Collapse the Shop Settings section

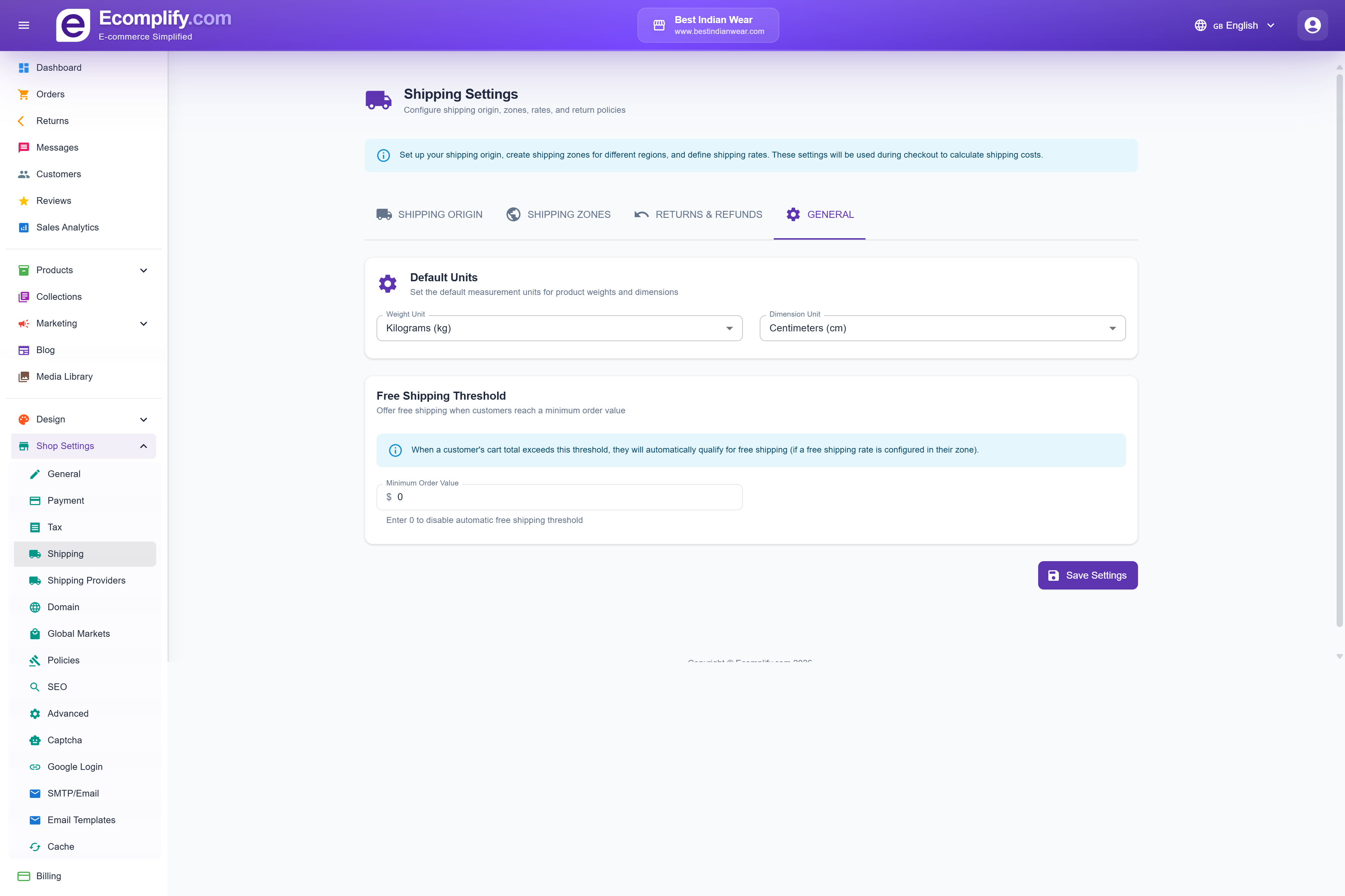[143, 446]
